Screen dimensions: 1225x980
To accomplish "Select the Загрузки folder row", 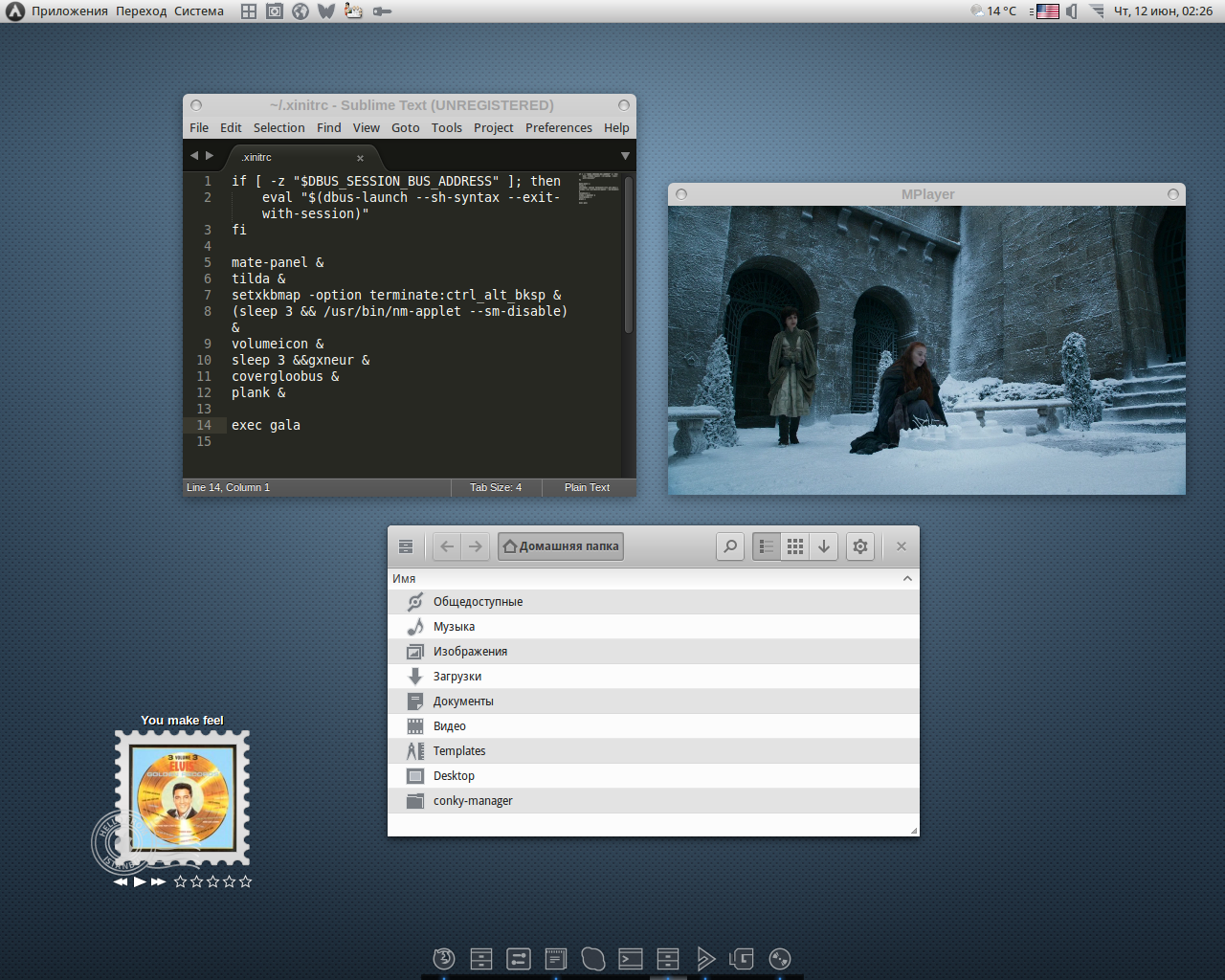I will click(653, 677).
